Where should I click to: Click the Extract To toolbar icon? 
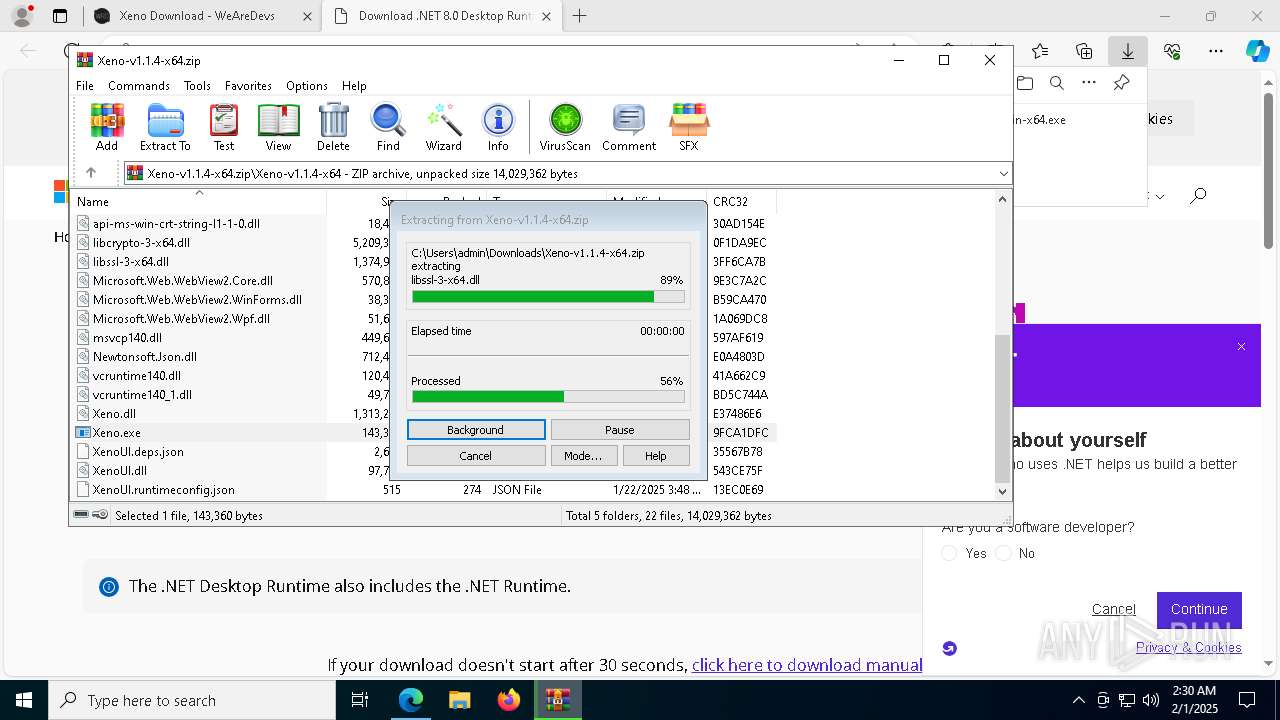click(165, 127)
